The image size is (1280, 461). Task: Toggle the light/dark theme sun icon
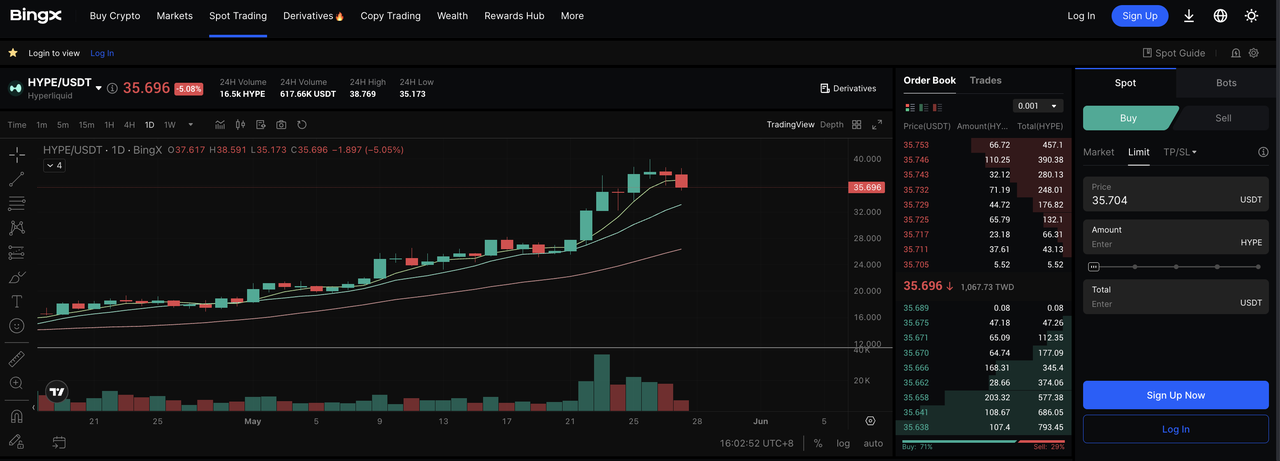point(1251,16)
